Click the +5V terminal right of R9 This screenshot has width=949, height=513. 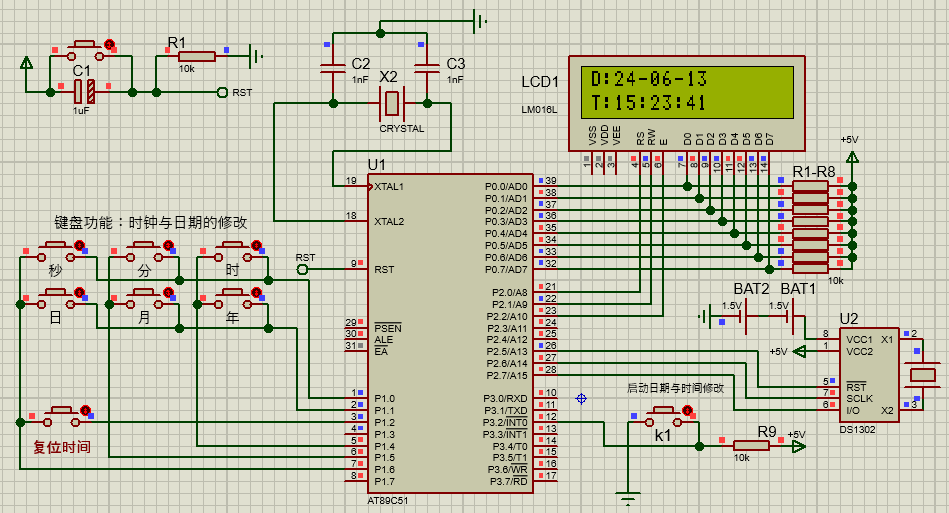click(x=799, y=446)
